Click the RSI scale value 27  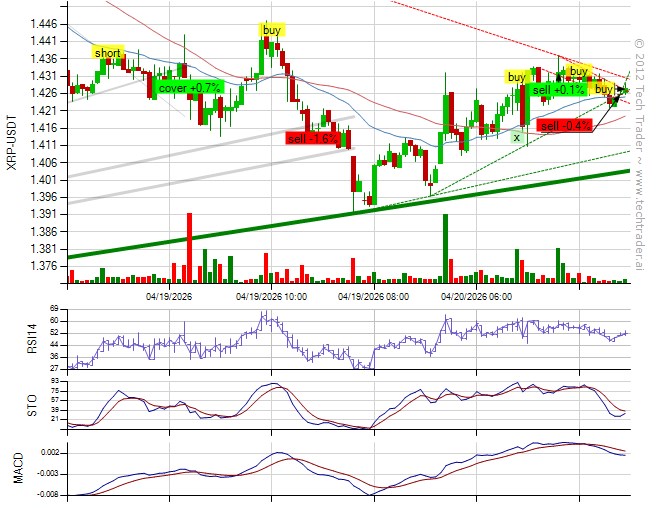54,369
